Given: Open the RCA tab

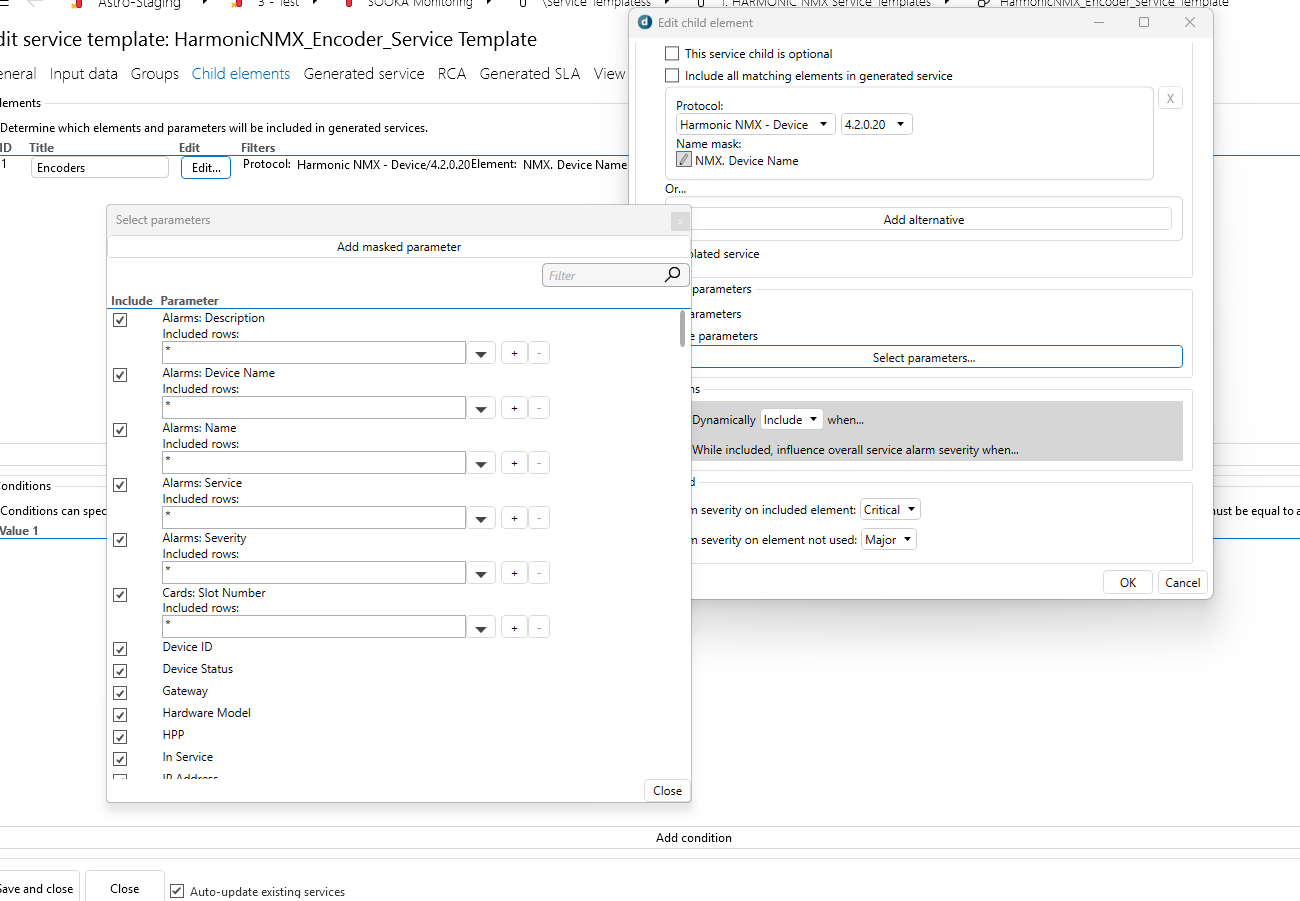Looking at the screenshot, I should pos(452,73).
